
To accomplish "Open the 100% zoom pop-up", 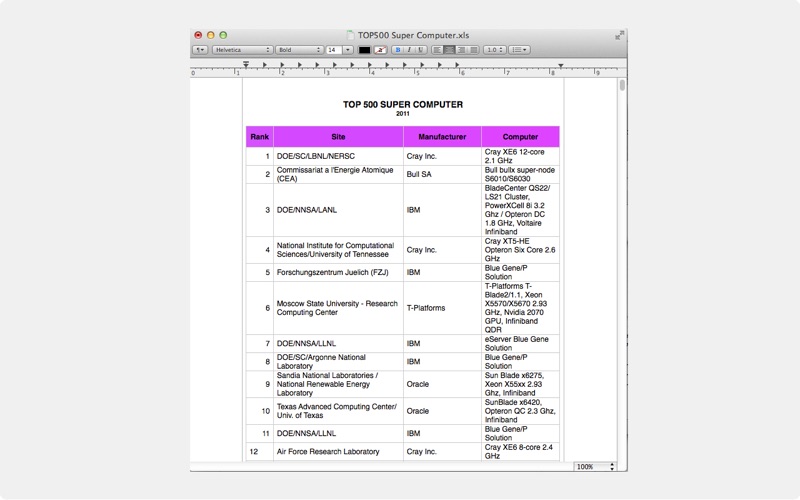I will click(595, 467).
